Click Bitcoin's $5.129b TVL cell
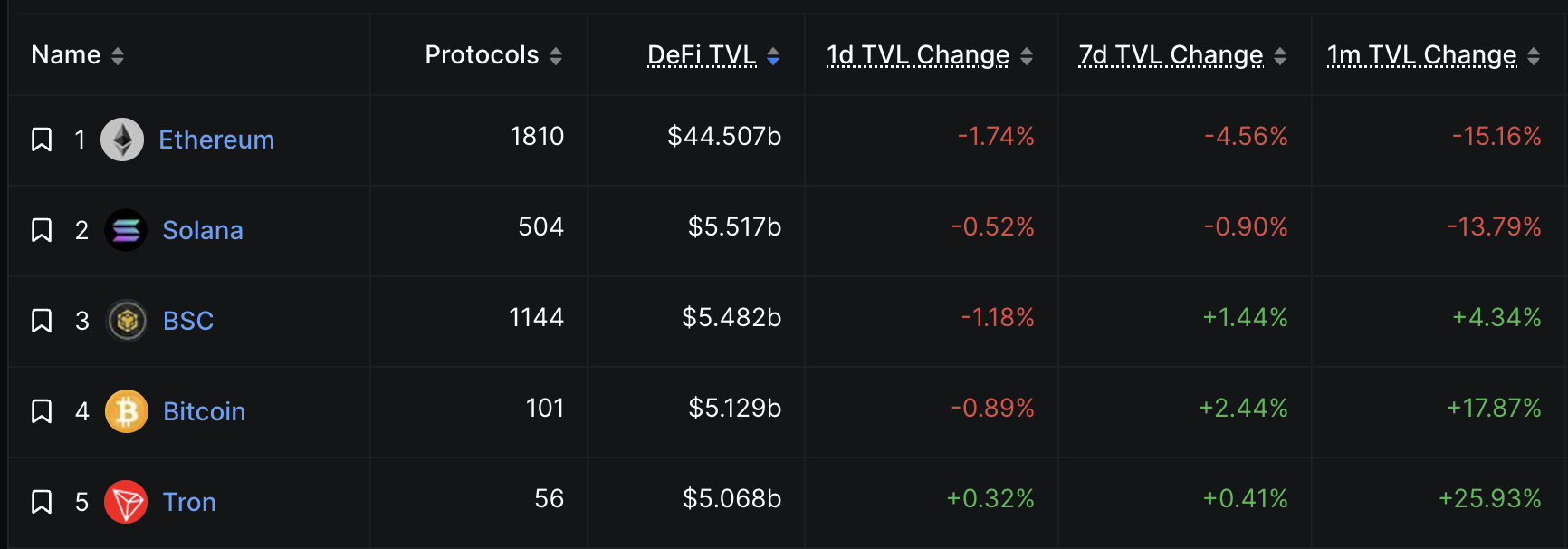The image size is (1568, 549). pos(734,408)
